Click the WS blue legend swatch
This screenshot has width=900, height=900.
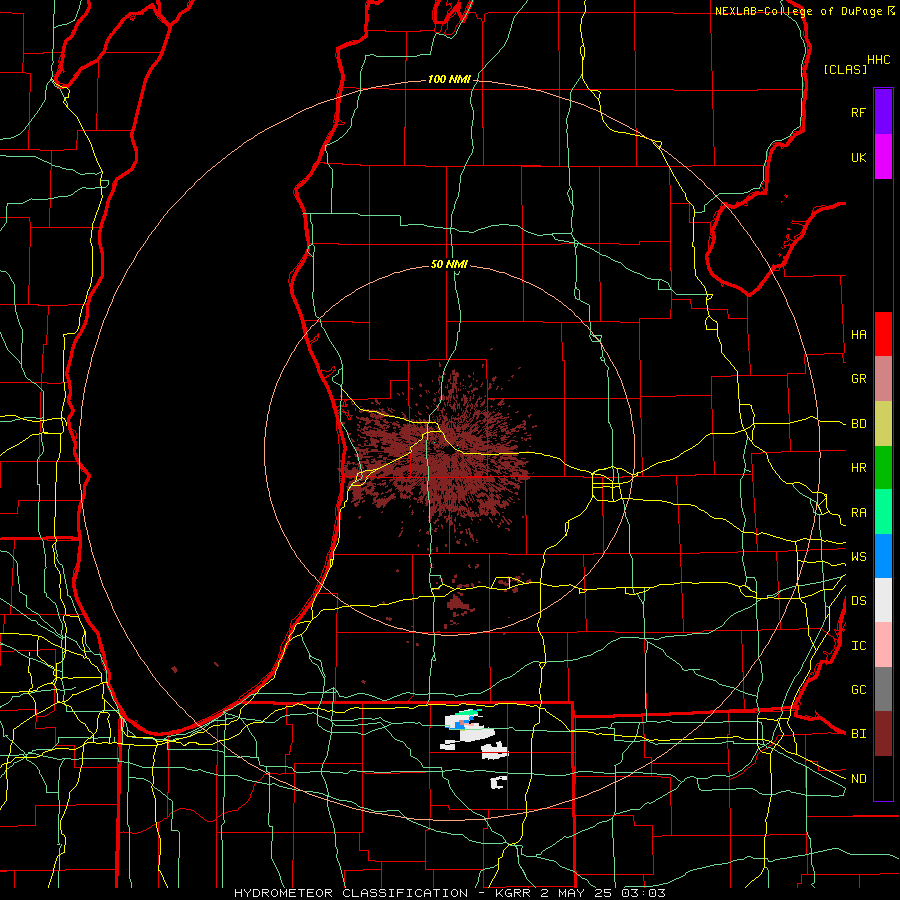(883, 556)
